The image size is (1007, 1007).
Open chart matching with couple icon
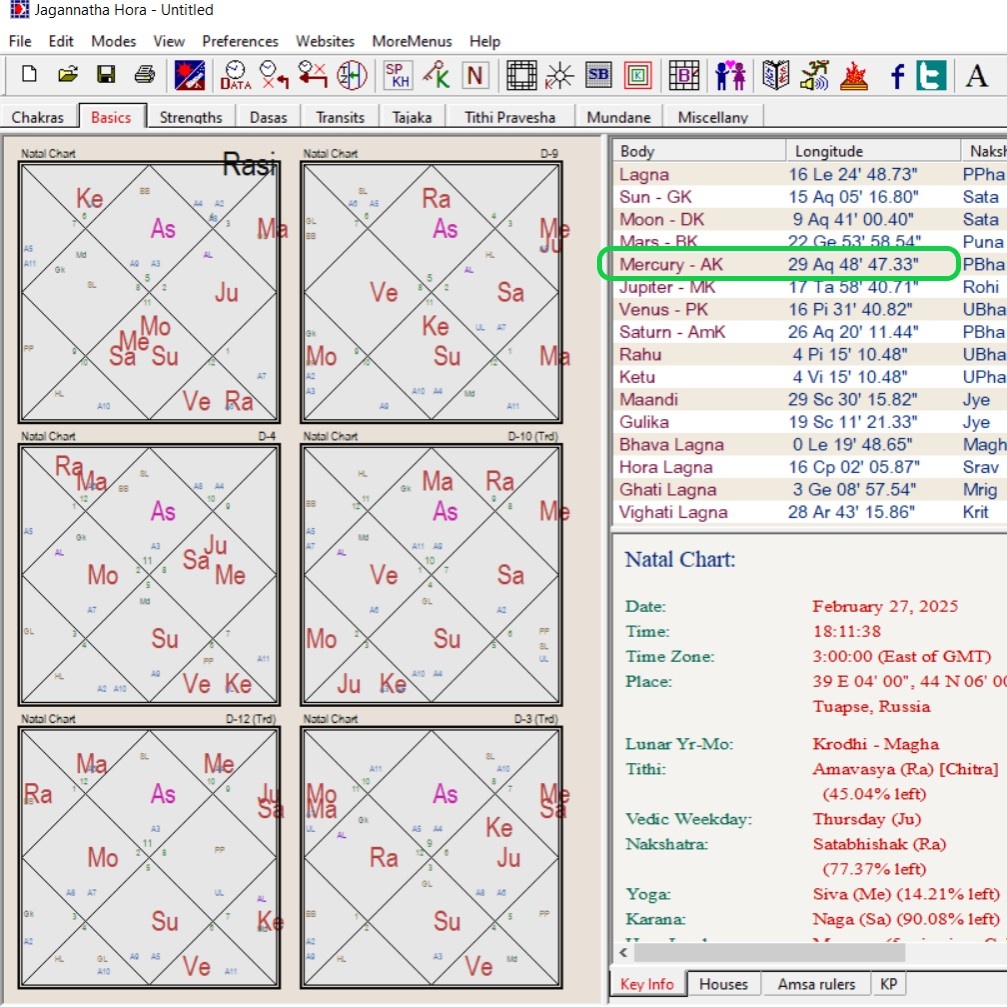(730, 75)
